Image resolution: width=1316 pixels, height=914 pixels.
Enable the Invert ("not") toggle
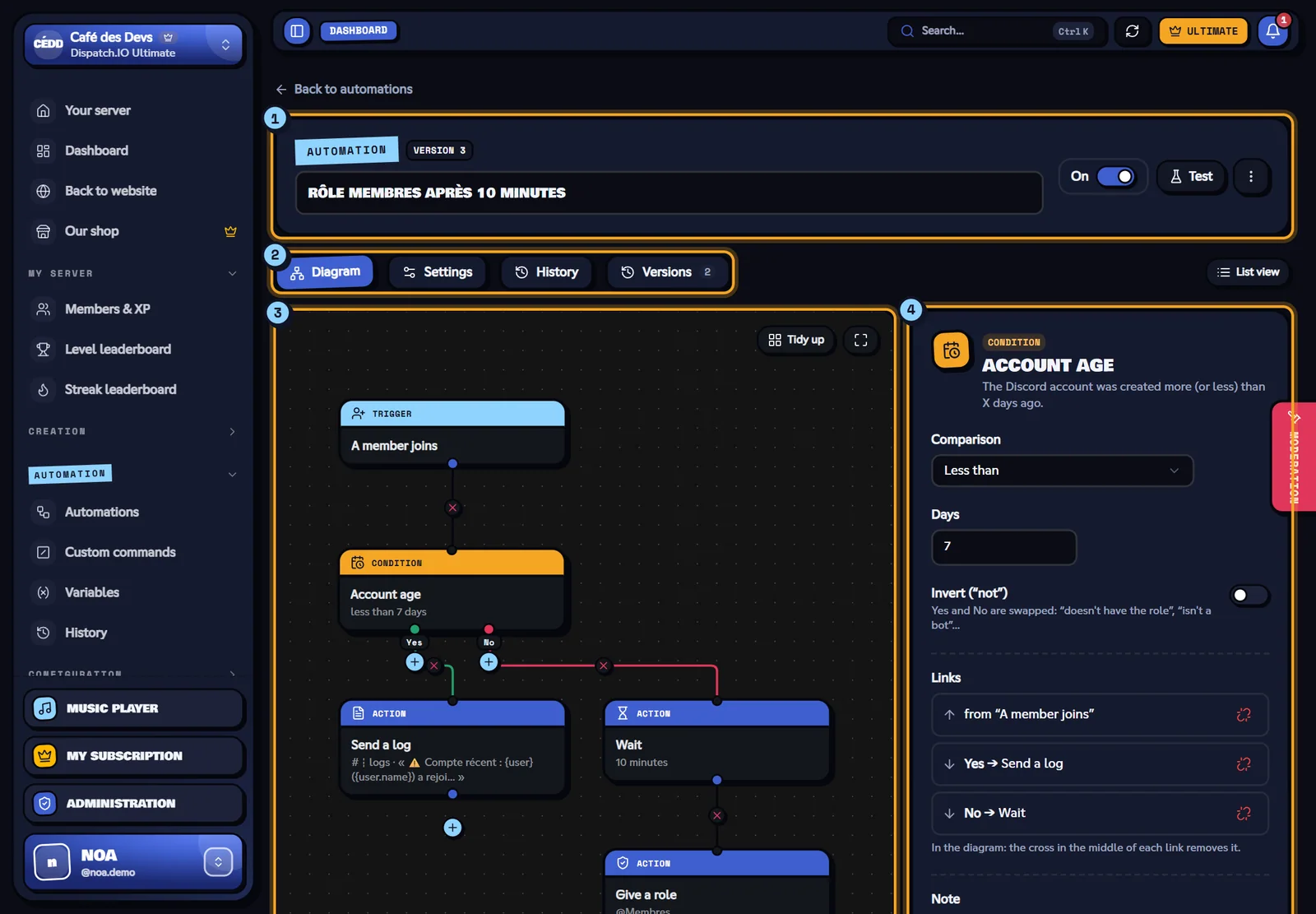click(1249, 595)
